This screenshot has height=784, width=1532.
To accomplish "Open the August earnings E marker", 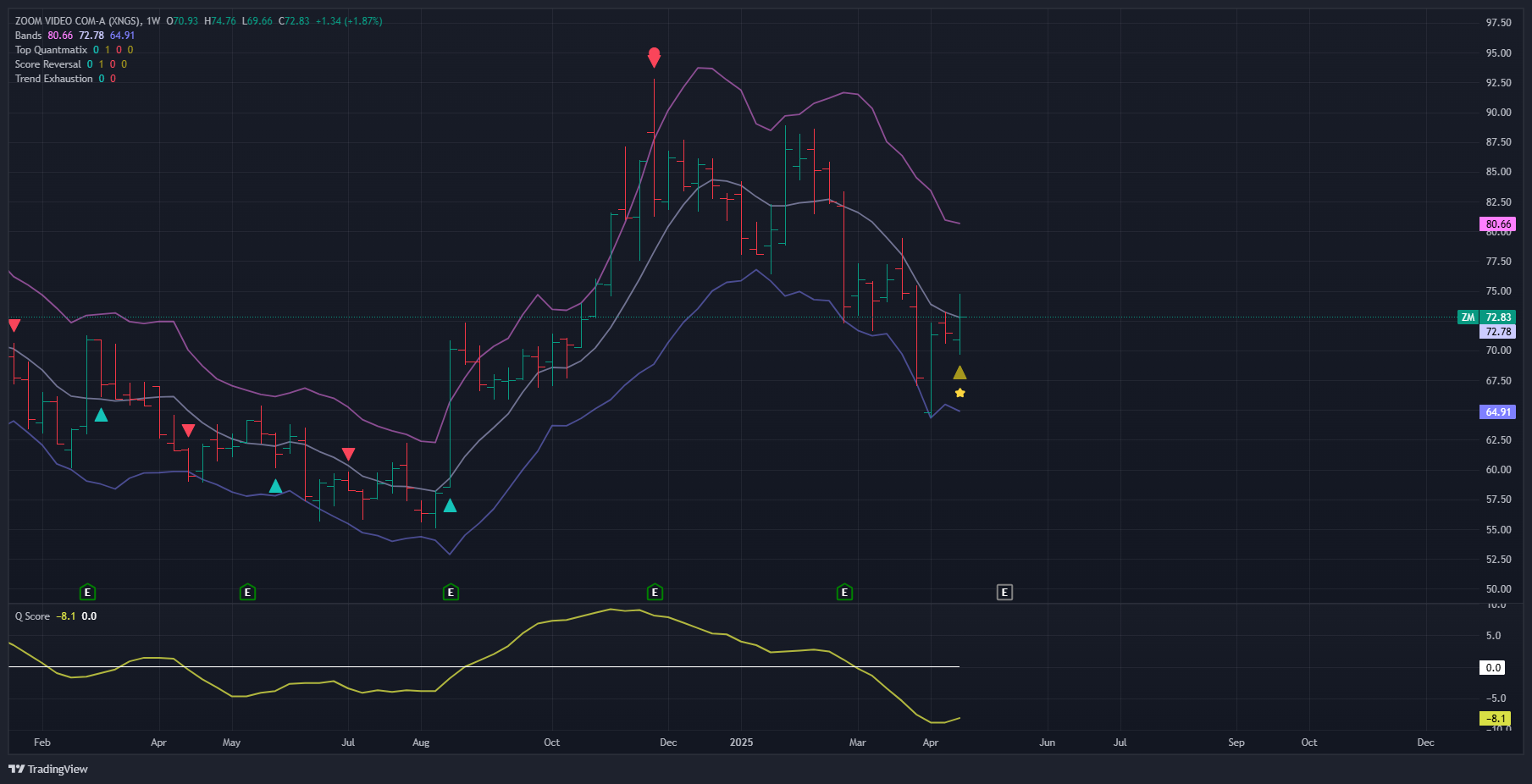I will point(451,592).
